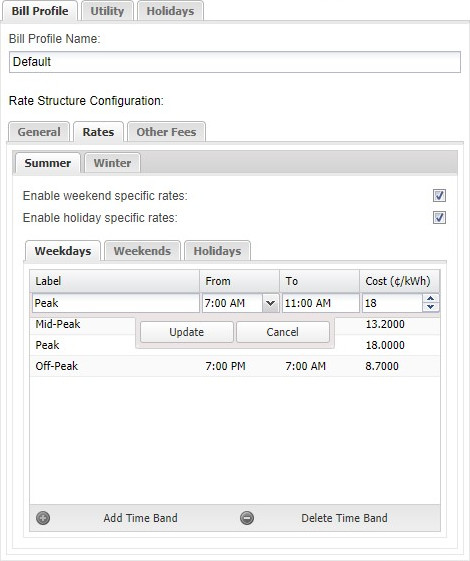Decrease cost with the spinner down arrow
The height and width of the screenshot is (561, 470).
(431, 307)
